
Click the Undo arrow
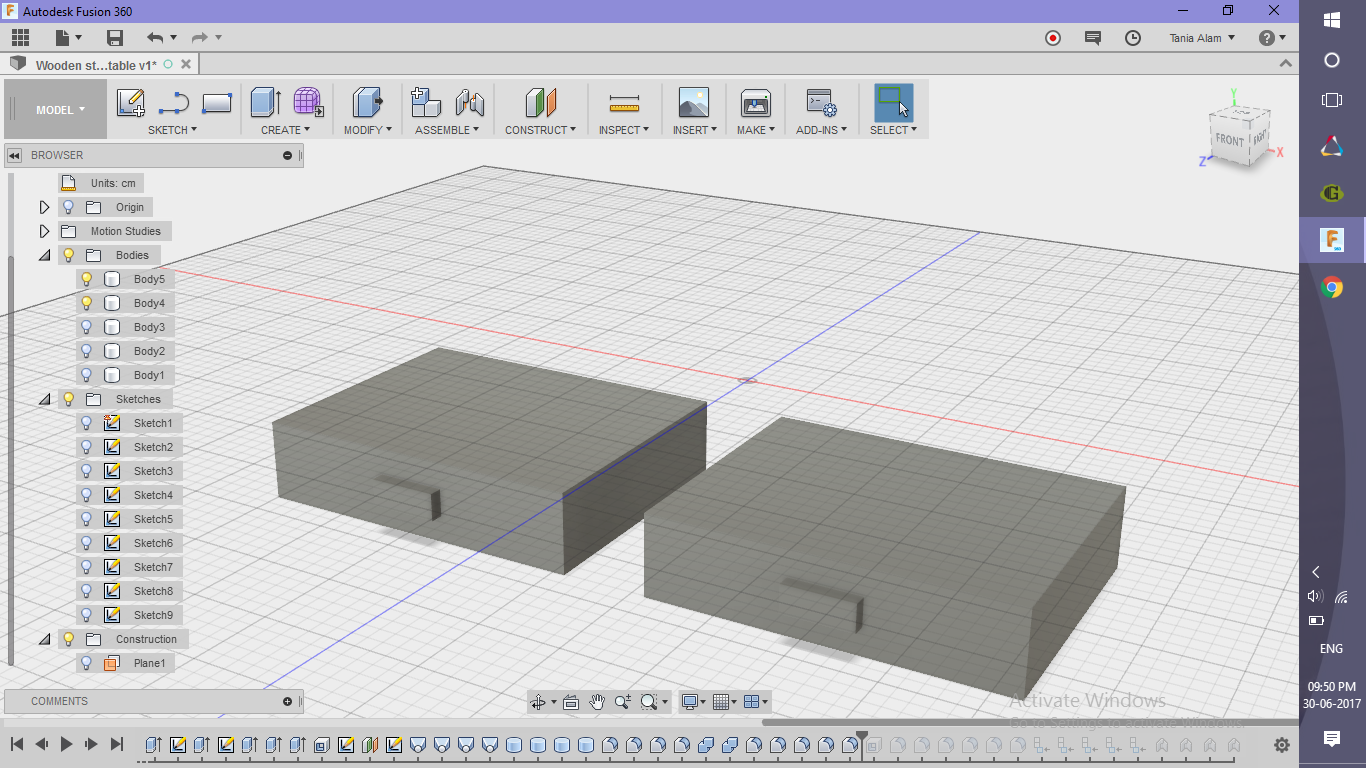pyautogui.click(x=155, y=38)
